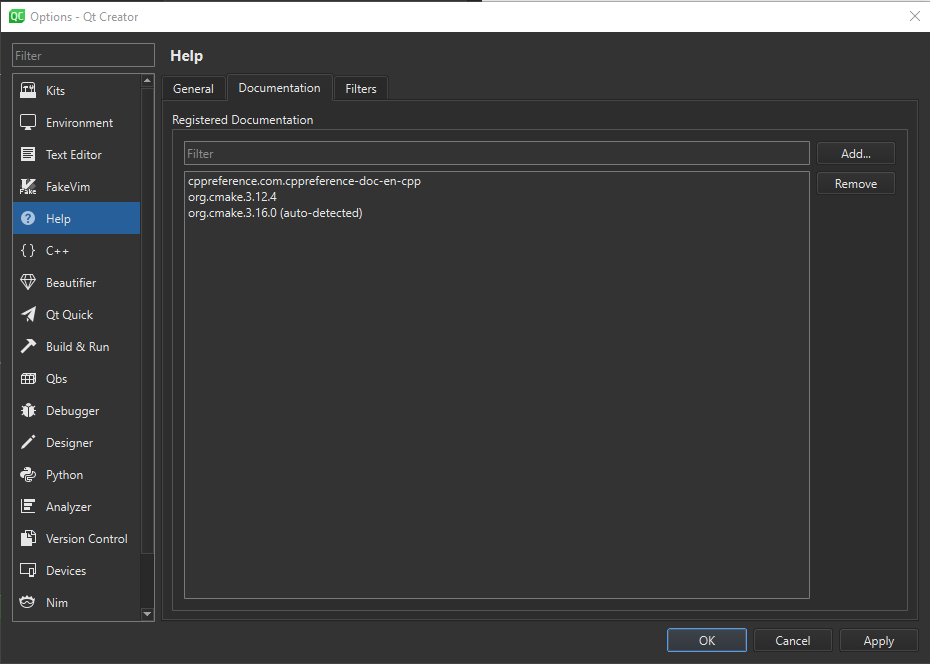Select the Environment monitor icon
This screenshot has width=930, height=664.
28,122
